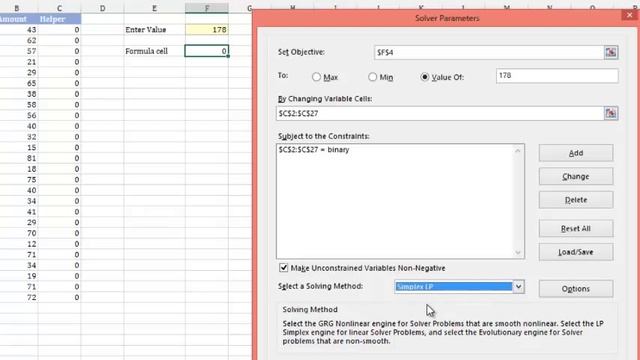Select column C header

60,8
